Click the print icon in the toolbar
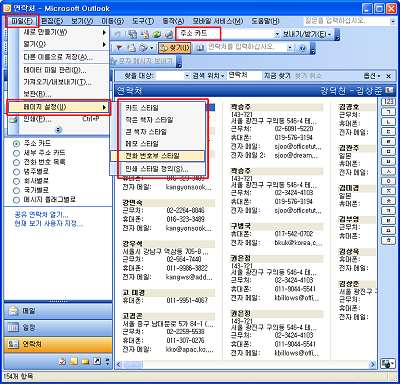 point(133,48)
